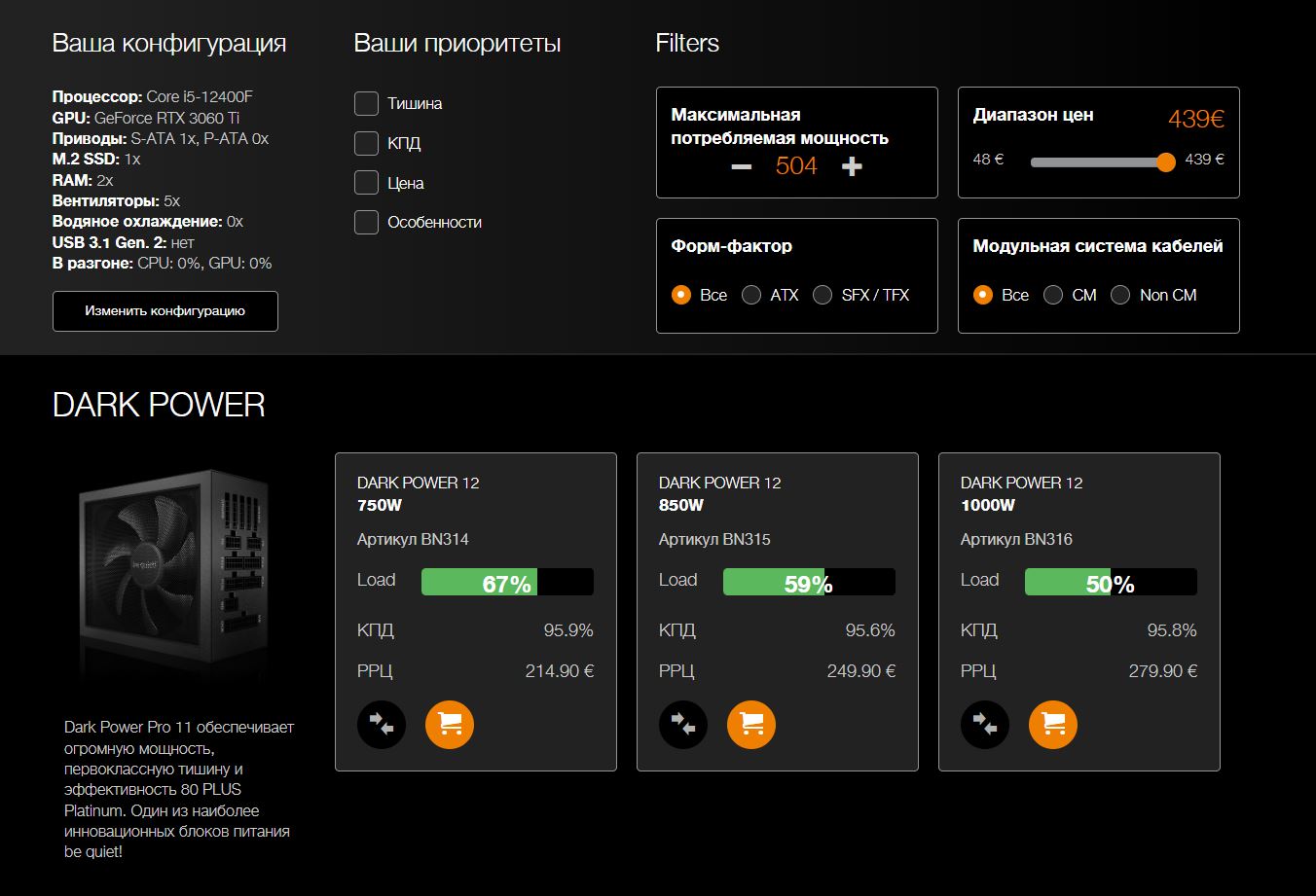Choose SFX / TFX form factor radio
Screen dimensions: 1316x896
(822, 295)
